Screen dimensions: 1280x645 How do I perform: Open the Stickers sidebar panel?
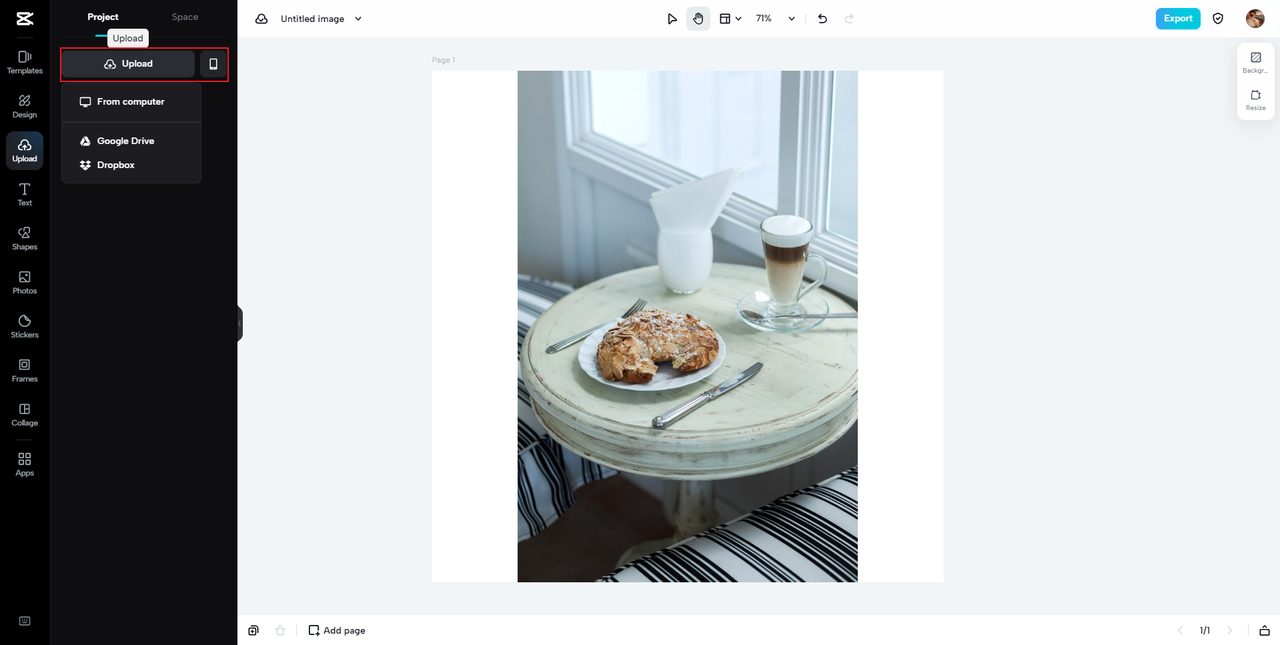[24, 327]
